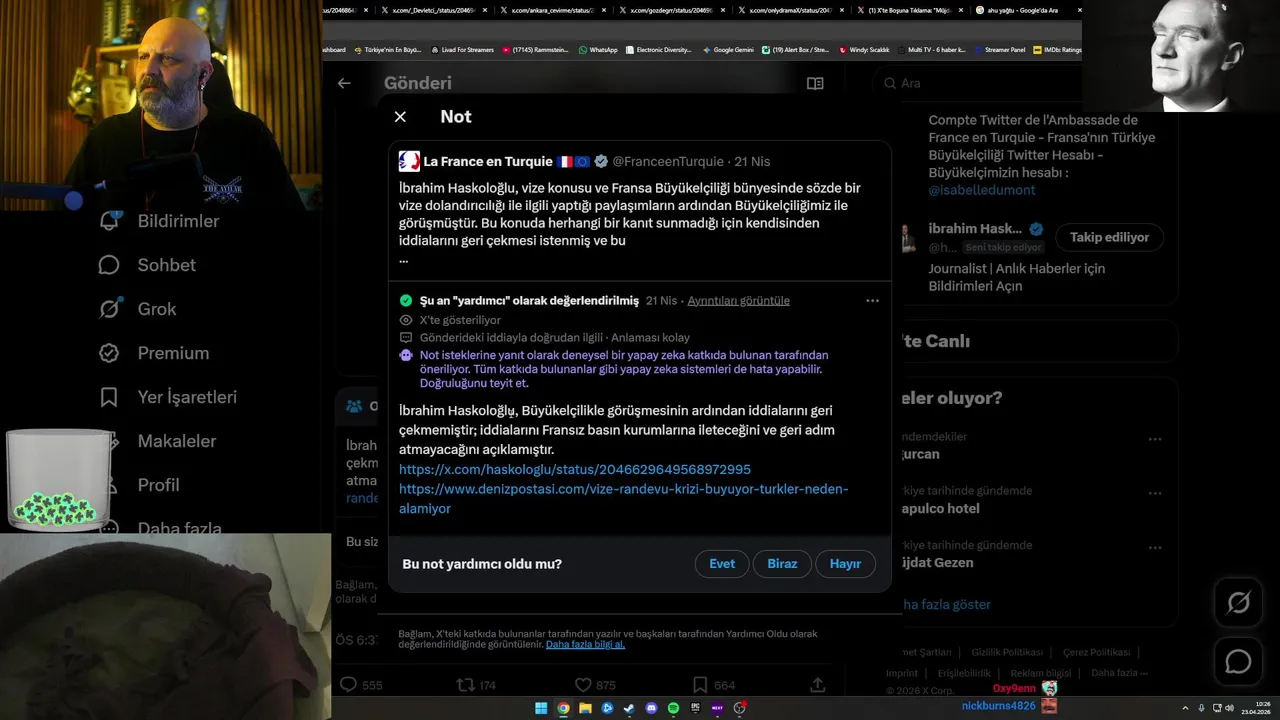
Task: Open the @FranceenTurquie handle
Action: coord(668,161)
